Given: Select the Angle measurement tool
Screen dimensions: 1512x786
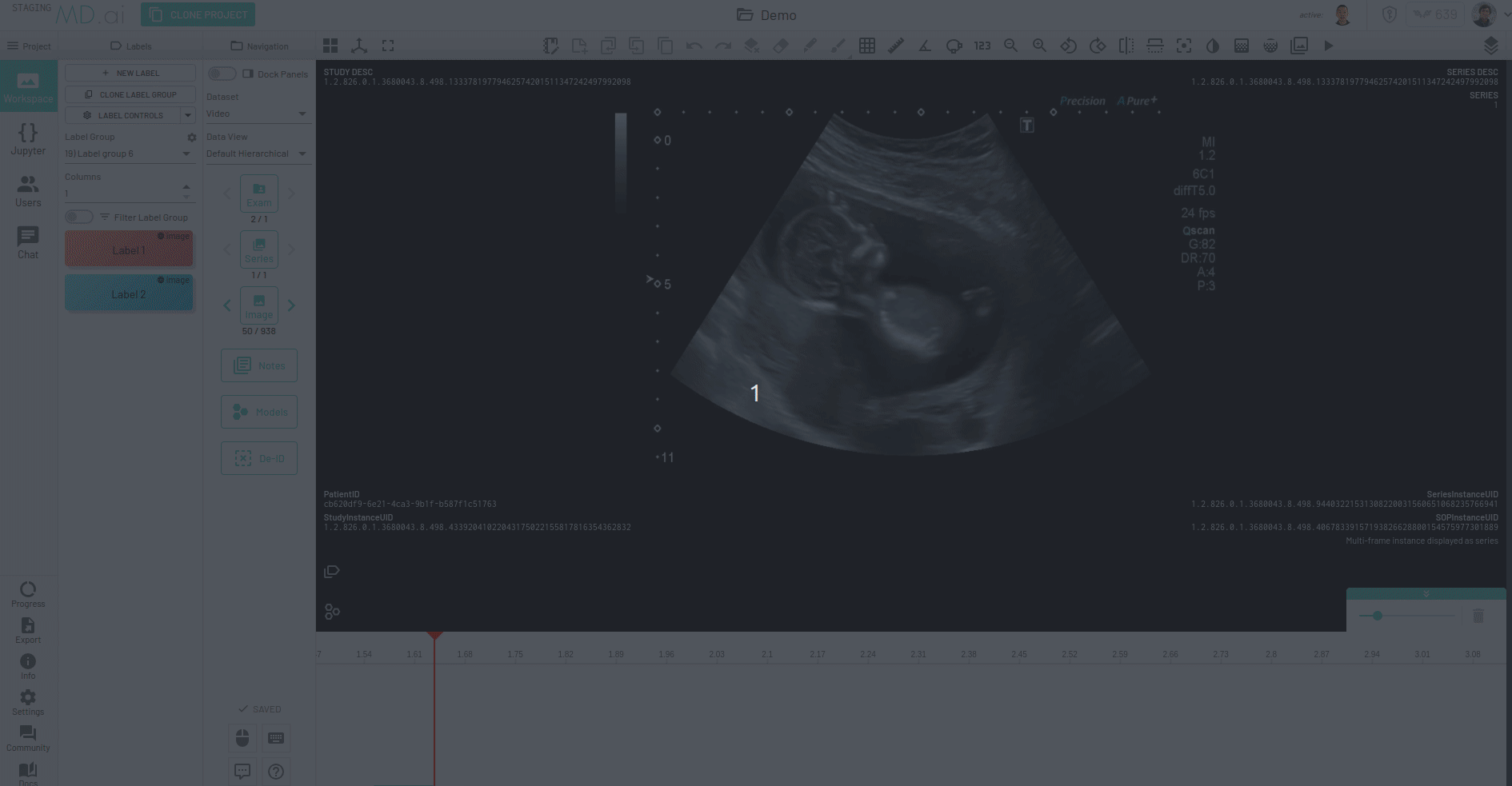Looking at the screenshot, I should 925,46.
